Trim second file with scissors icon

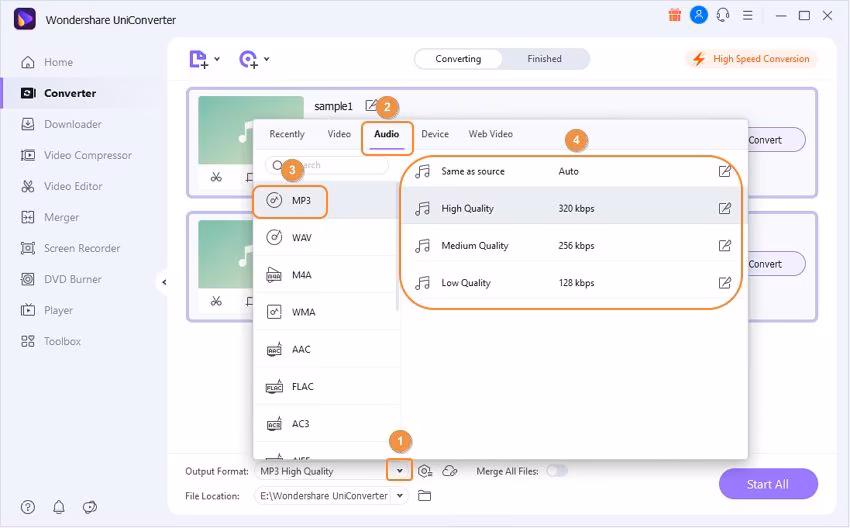tap(216, 301)
